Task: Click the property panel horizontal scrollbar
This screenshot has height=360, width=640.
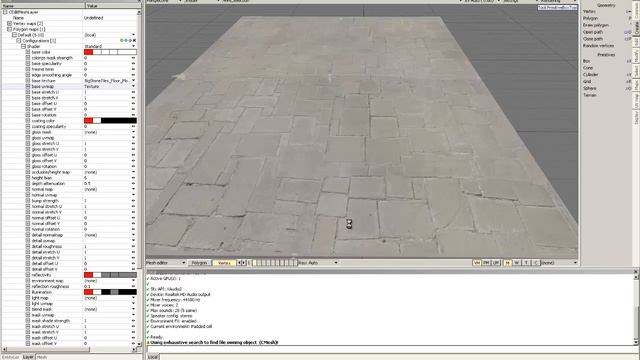Action: 69,349
